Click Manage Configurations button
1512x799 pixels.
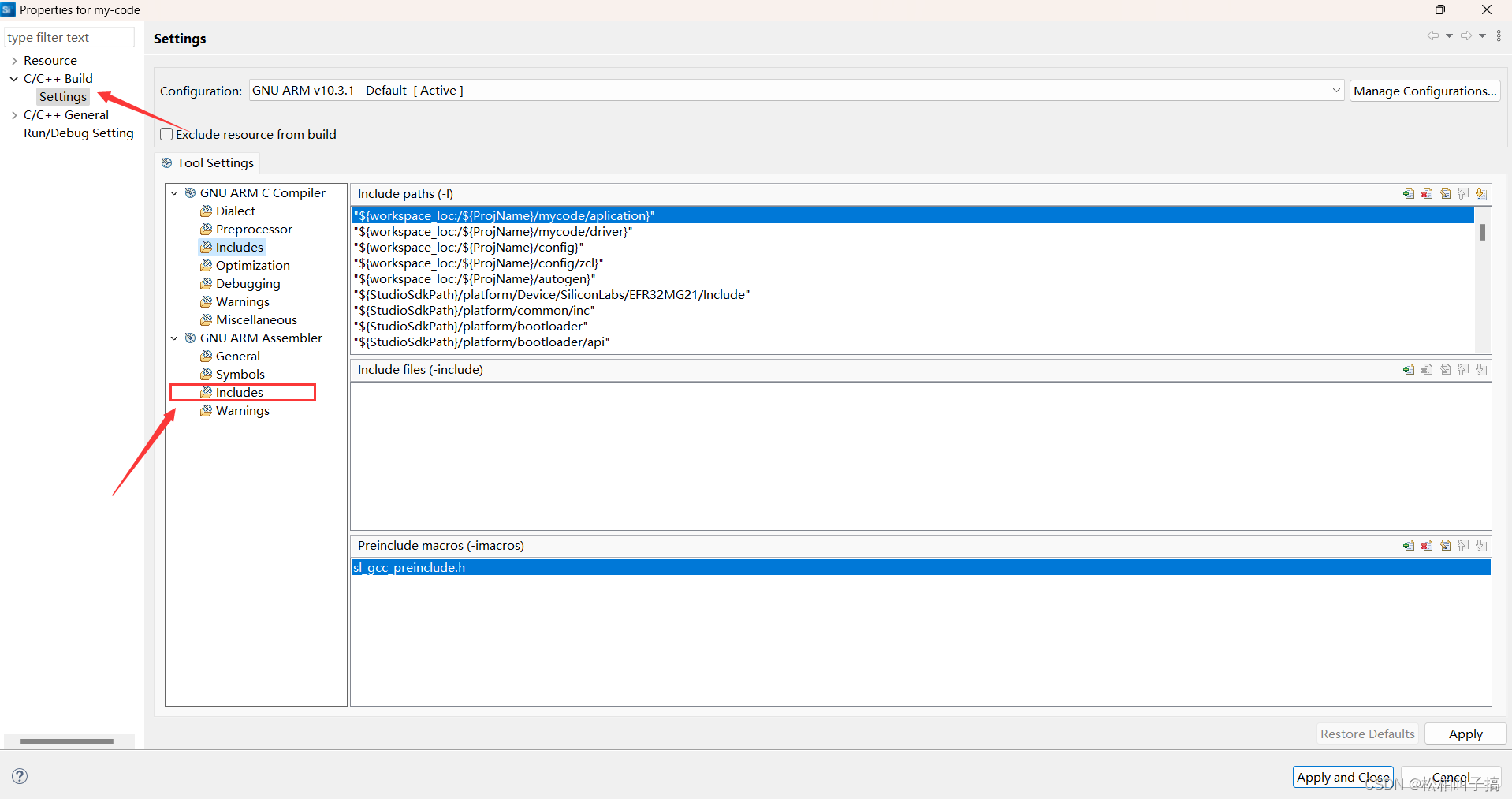1424,90
